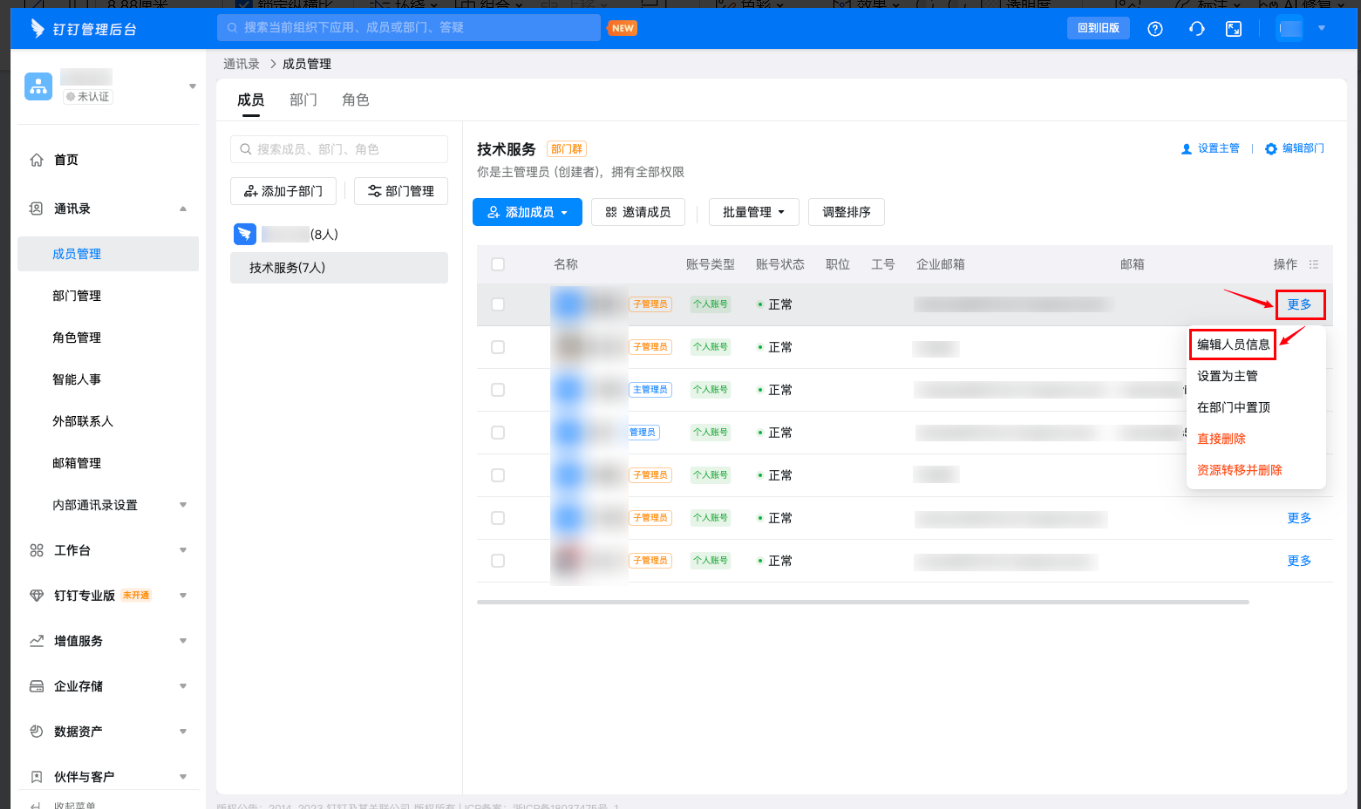
Task: Click 更多 in the first member row
Action: pos(1299,304)
